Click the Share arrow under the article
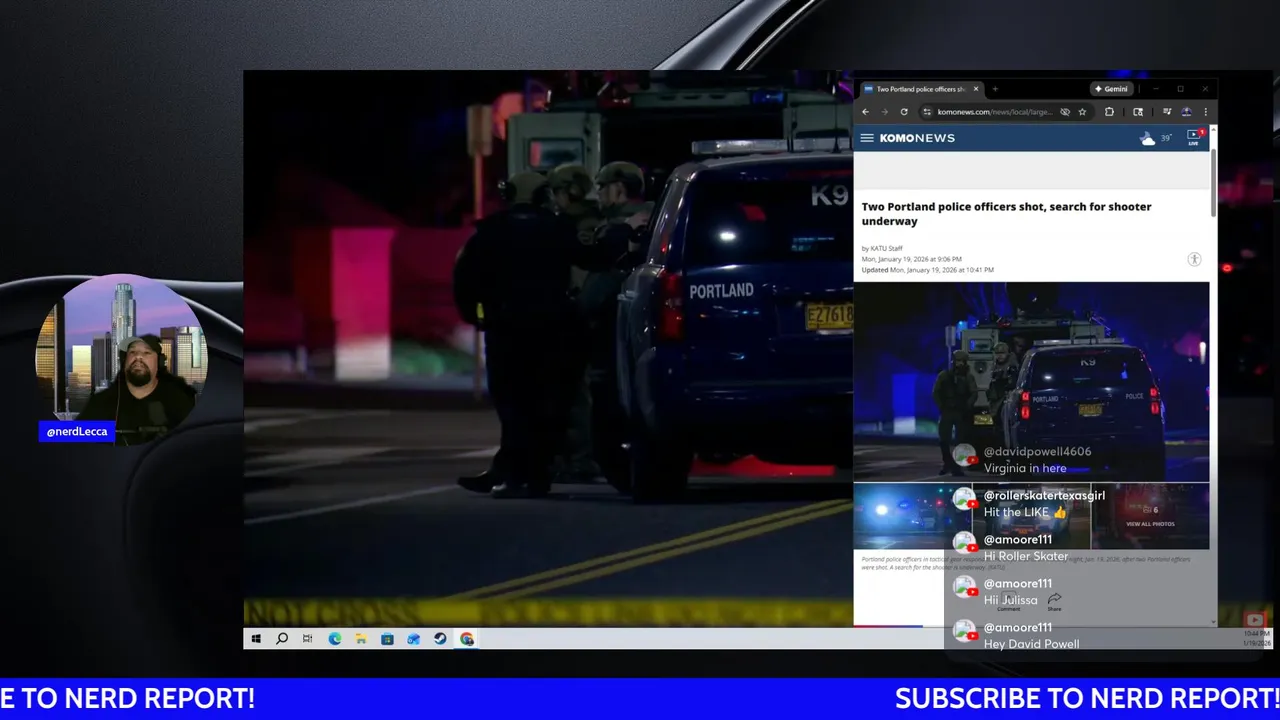Image resolution: width=1280 pixels, height=720 pixels. click(x=1054, y=600)
